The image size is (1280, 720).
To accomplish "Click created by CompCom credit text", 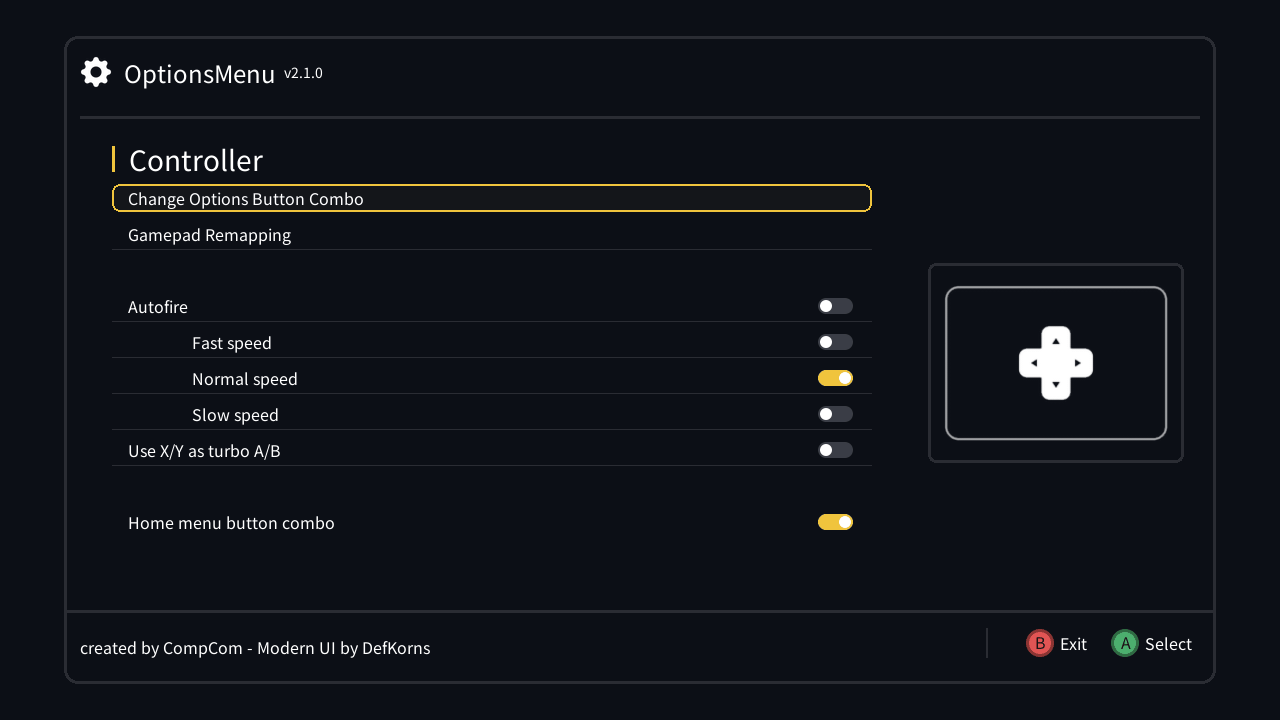I will click(255, 648).
